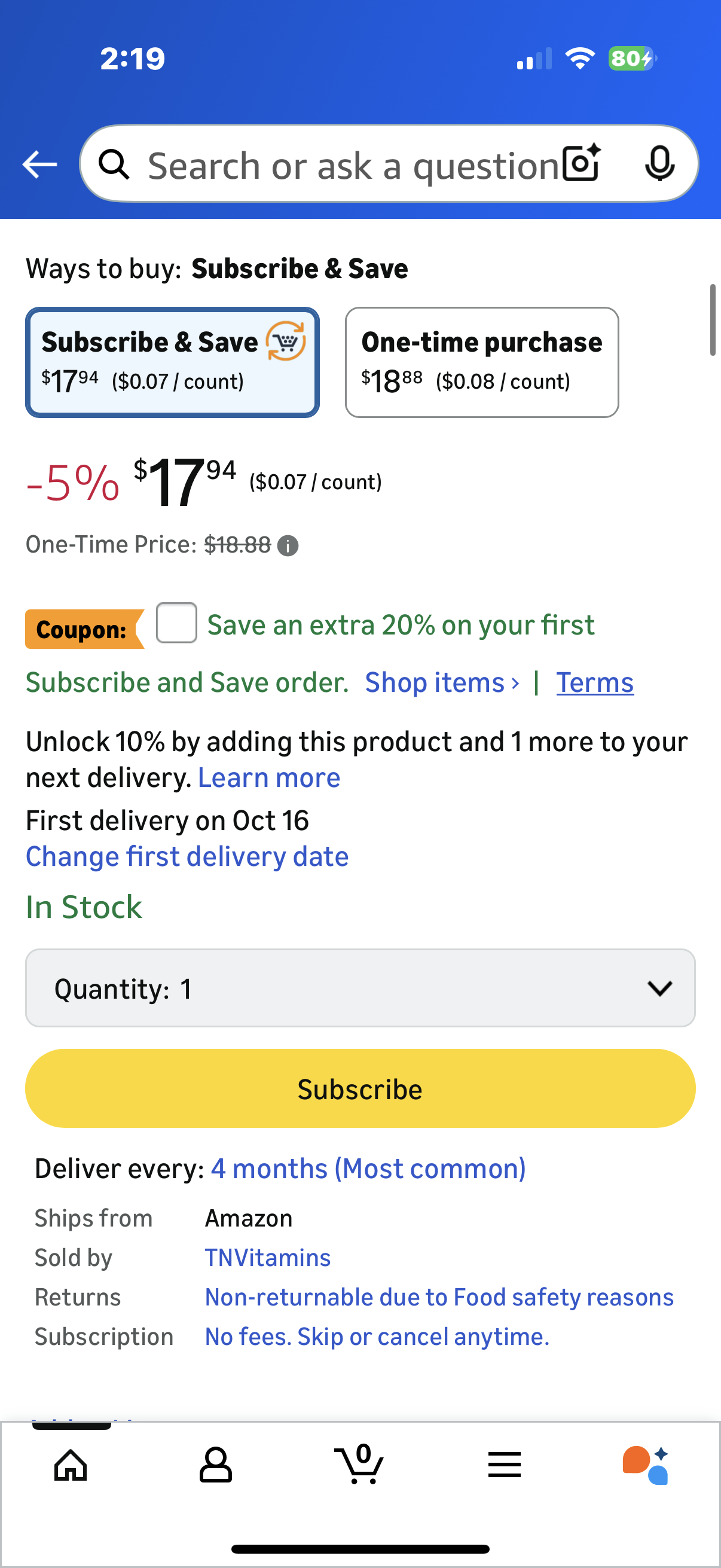721x1568 pixels.
Task: Open the TNVitamins seller page
Action: (268, 1258)
